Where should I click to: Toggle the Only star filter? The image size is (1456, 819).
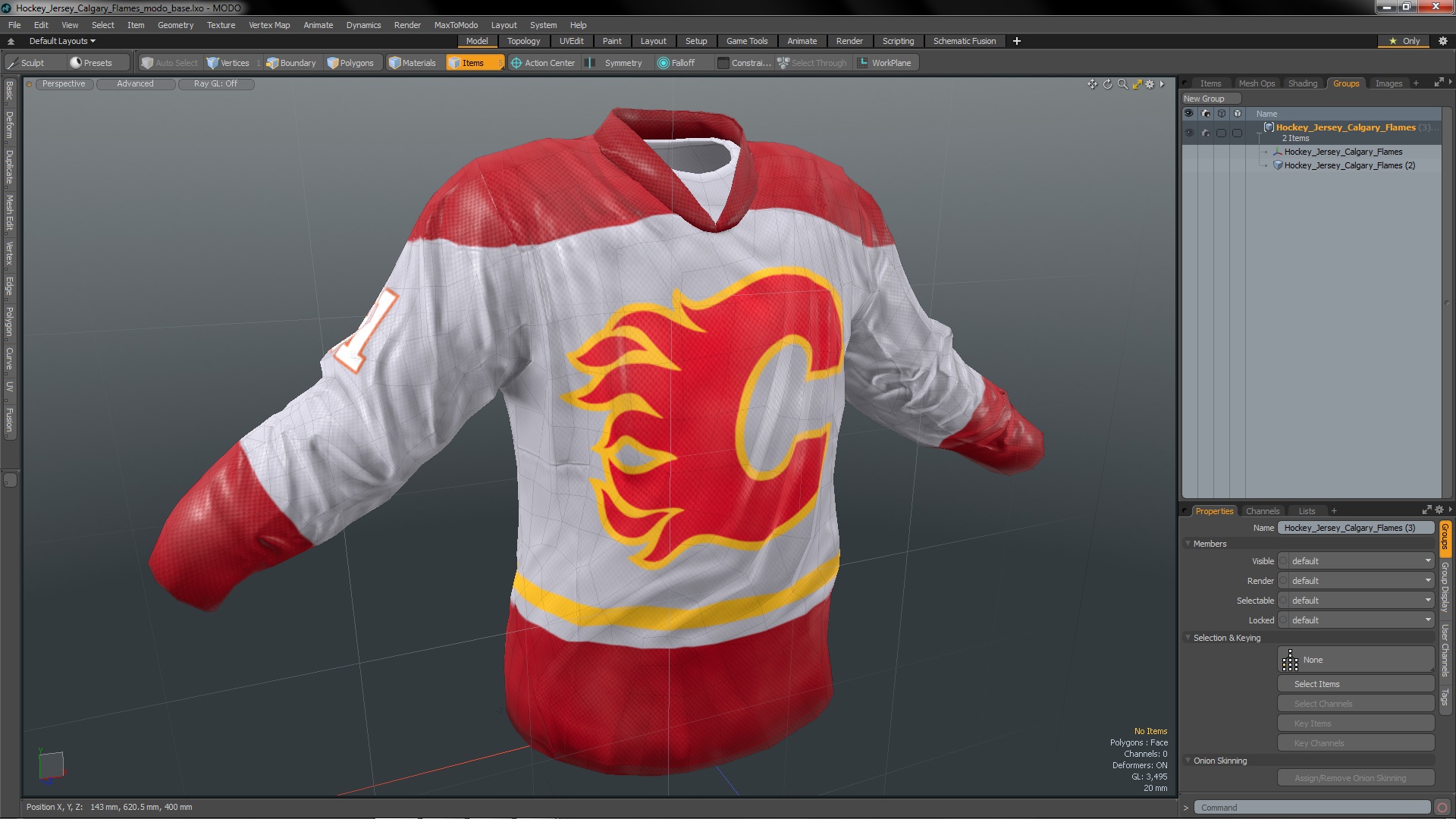pos(1404,41)
